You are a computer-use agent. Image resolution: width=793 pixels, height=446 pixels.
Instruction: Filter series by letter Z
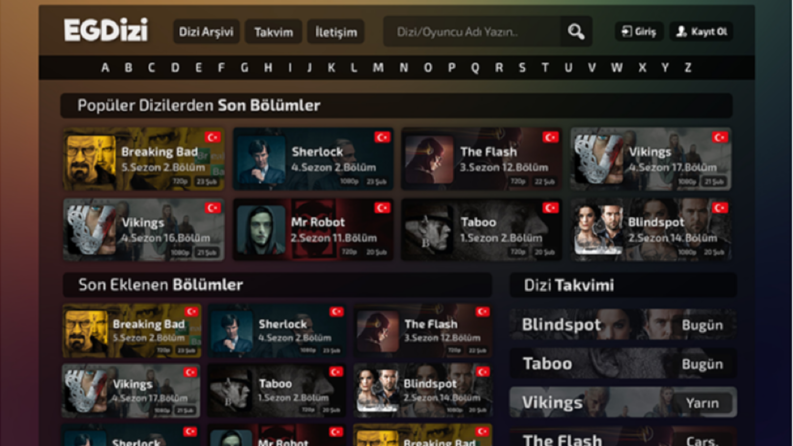[688, 68]
